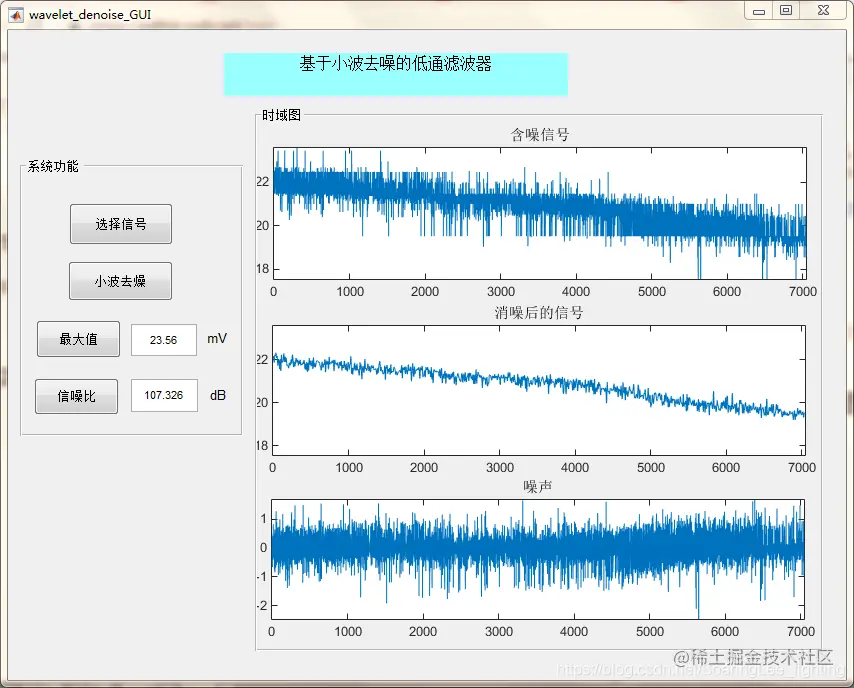Focus the 23.56 maximum value field
The image size is (854, 688).
click(163, 340)
